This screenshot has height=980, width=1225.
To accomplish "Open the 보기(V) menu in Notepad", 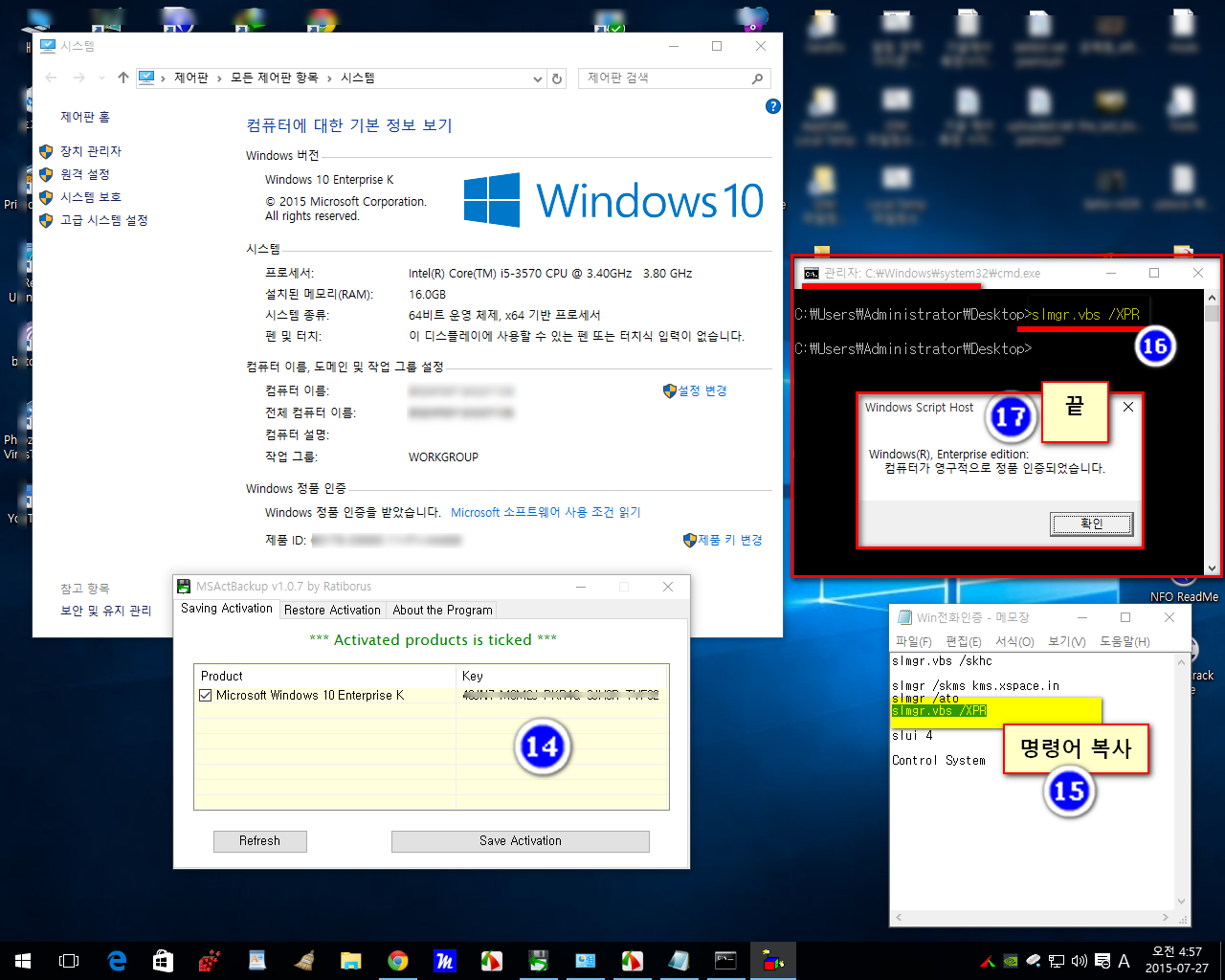I will [1066, 641].
